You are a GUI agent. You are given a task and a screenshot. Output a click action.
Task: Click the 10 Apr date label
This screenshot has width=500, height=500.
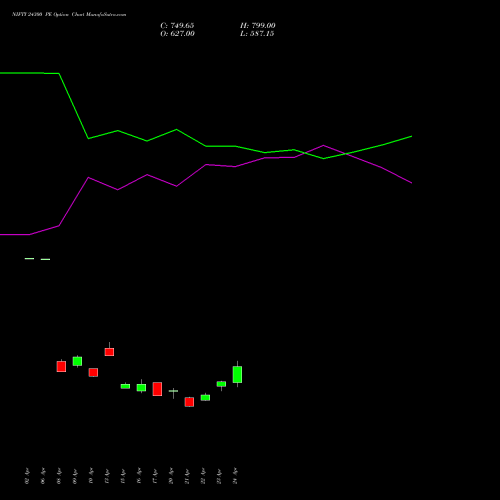point(91,476)
